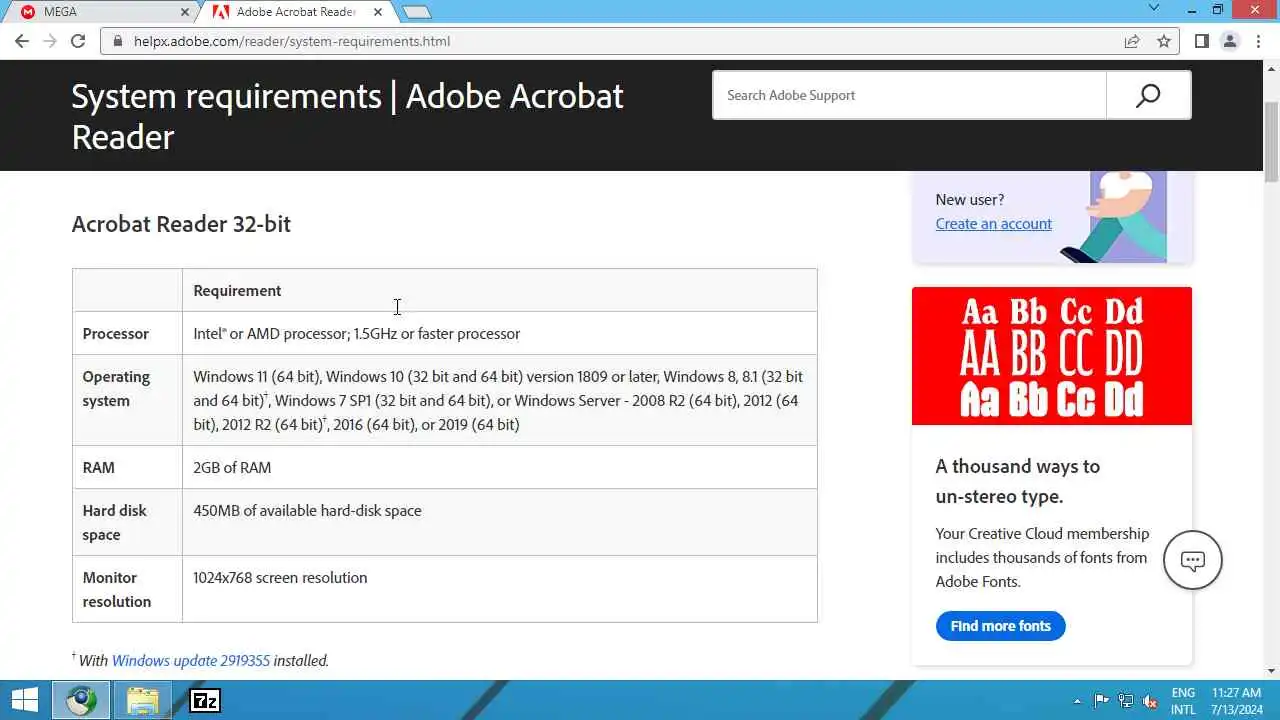
Task: Open the Windows update 2919355 link
Action: point(191,660)
